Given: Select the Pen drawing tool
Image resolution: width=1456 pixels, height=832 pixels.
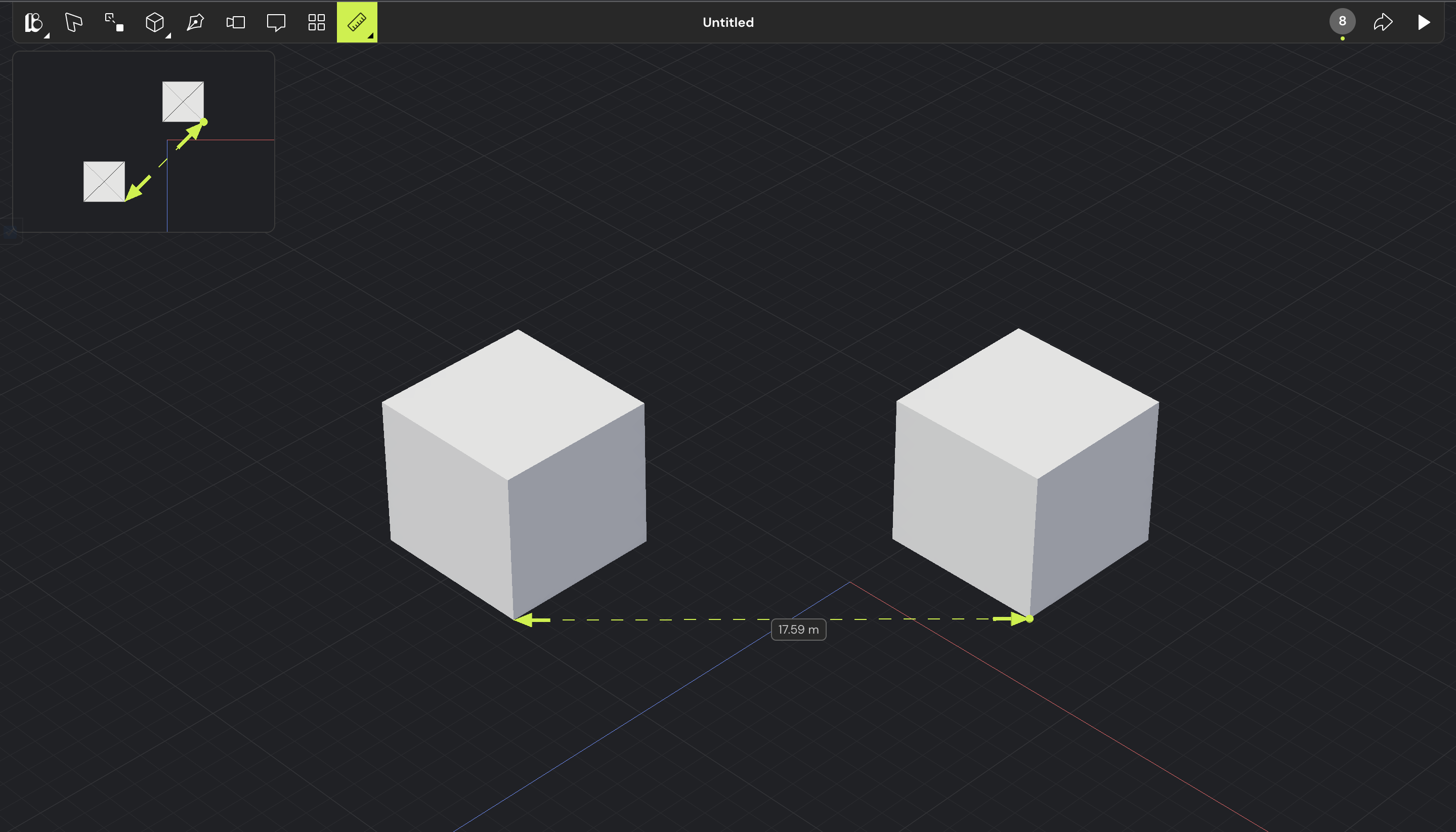Looking at the screenshot, I should 195,22.
